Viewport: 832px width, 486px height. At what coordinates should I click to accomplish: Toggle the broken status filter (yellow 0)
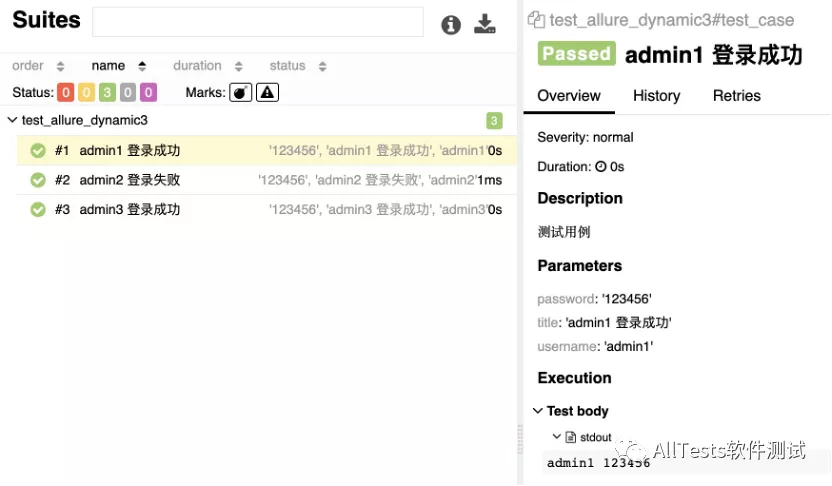tap(86, 92)
